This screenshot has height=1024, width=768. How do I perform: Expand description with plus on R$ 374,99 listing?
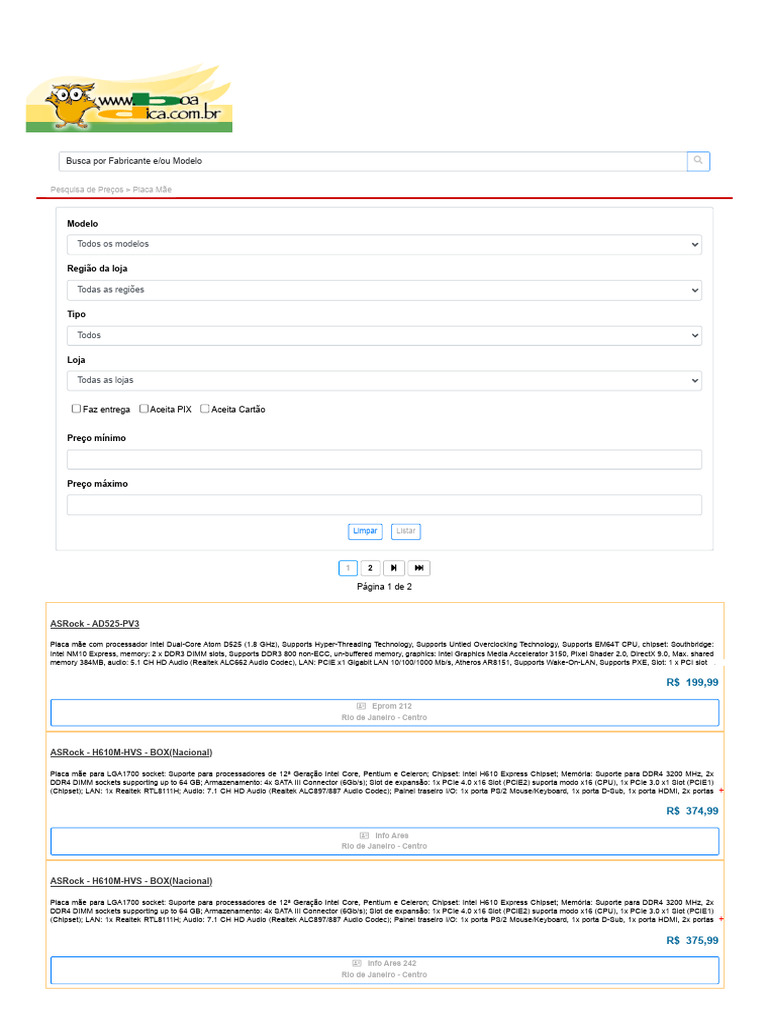coord(721,791)
